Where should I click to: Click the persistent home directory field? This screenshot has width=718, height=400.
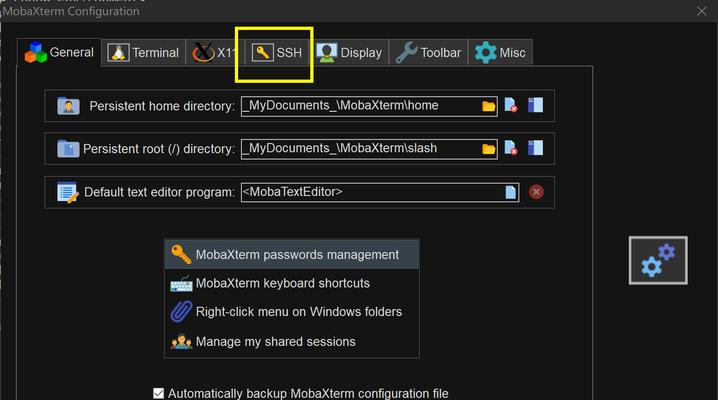[369, 106]
